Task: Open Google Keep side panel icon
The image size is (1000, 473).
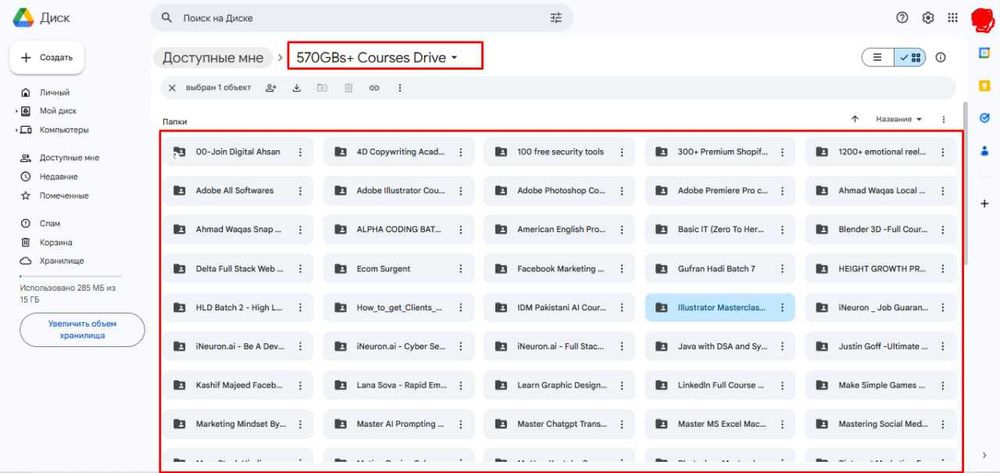Action: click(984, 85)
